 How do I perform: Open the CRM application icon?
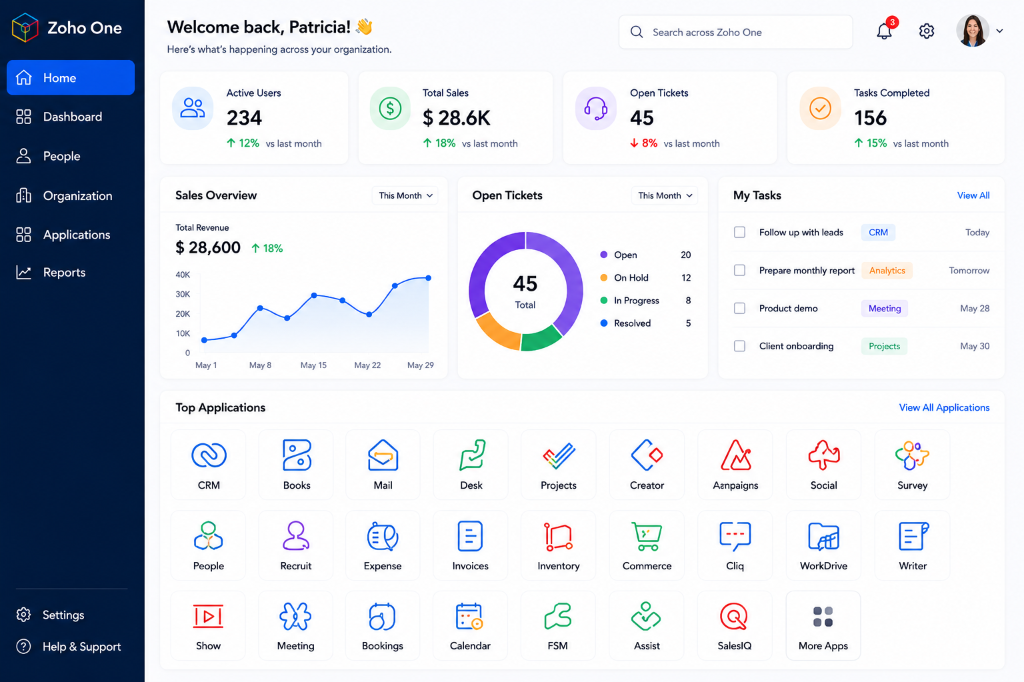[208, 464]
